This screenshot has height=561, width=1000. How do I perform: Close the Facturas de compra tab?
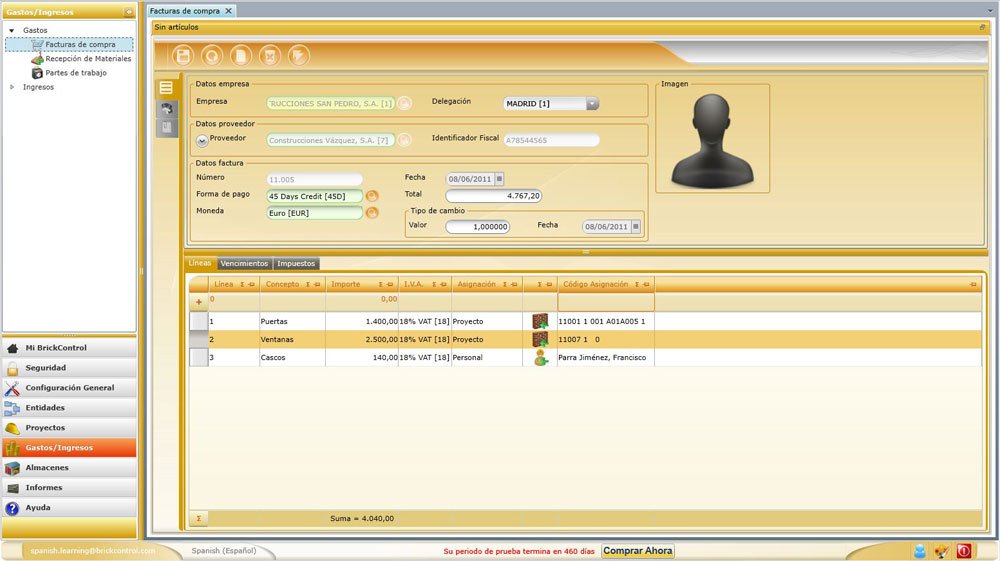click(x=228, y=11)
